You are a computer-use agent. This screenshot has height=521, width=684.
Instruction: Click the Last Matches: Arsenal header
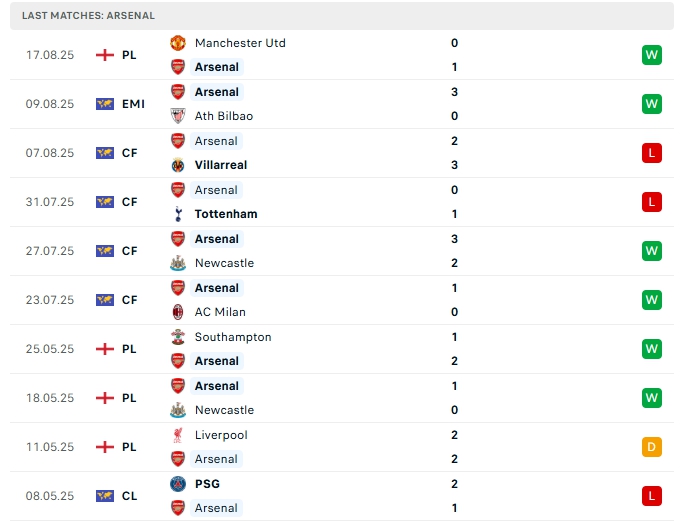(89, 16)
